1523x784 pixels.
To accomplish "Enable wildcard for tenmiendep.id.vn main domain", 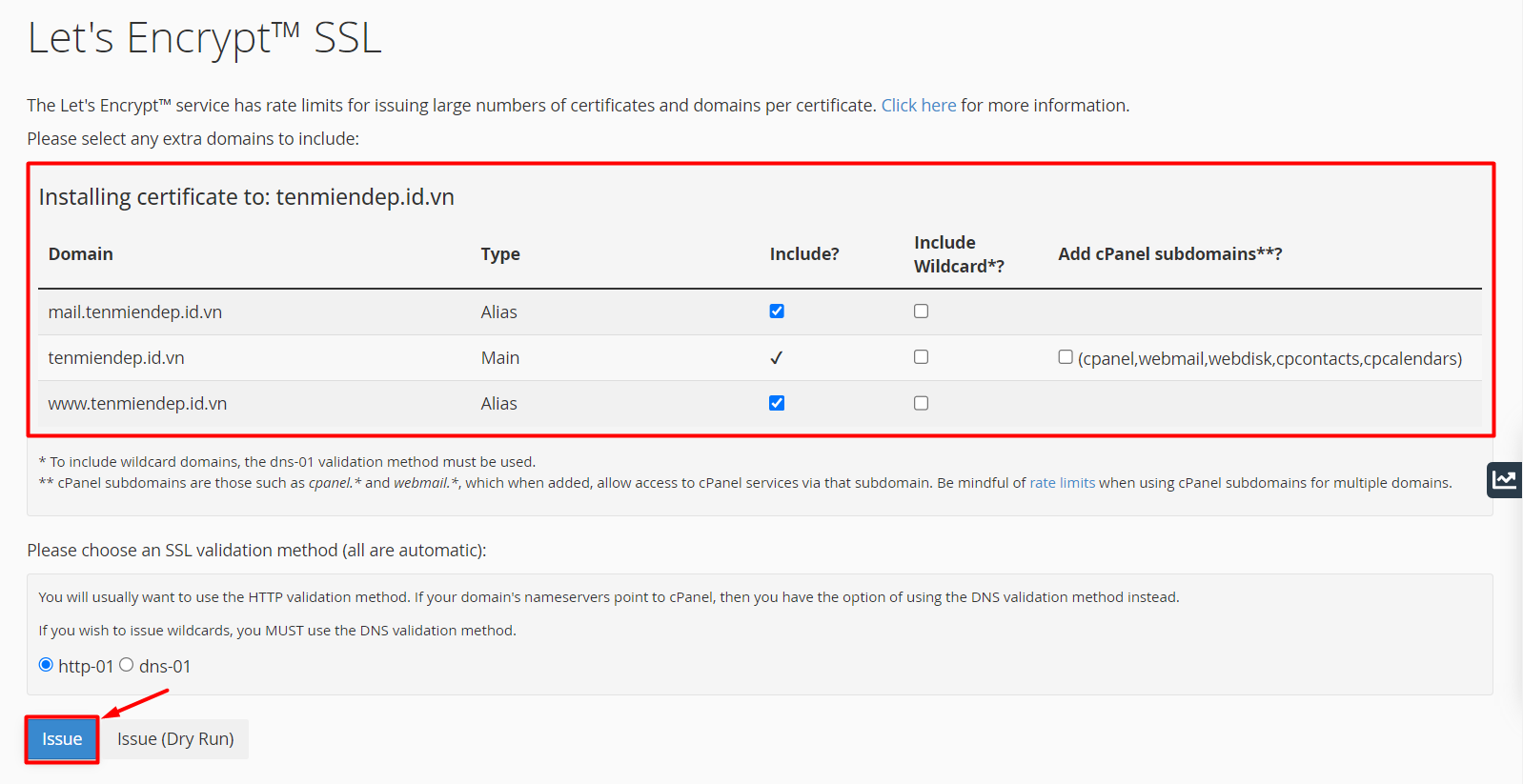I will tap(921, 357).
